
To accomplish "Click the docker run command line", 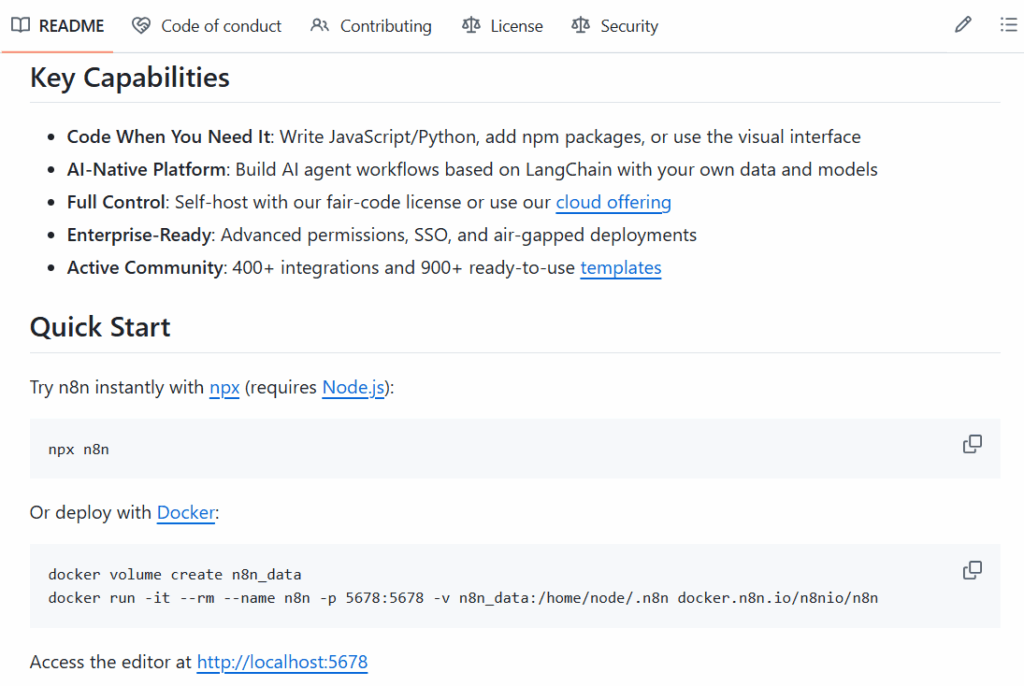I will pyautogui.click(x=462, y=598).
